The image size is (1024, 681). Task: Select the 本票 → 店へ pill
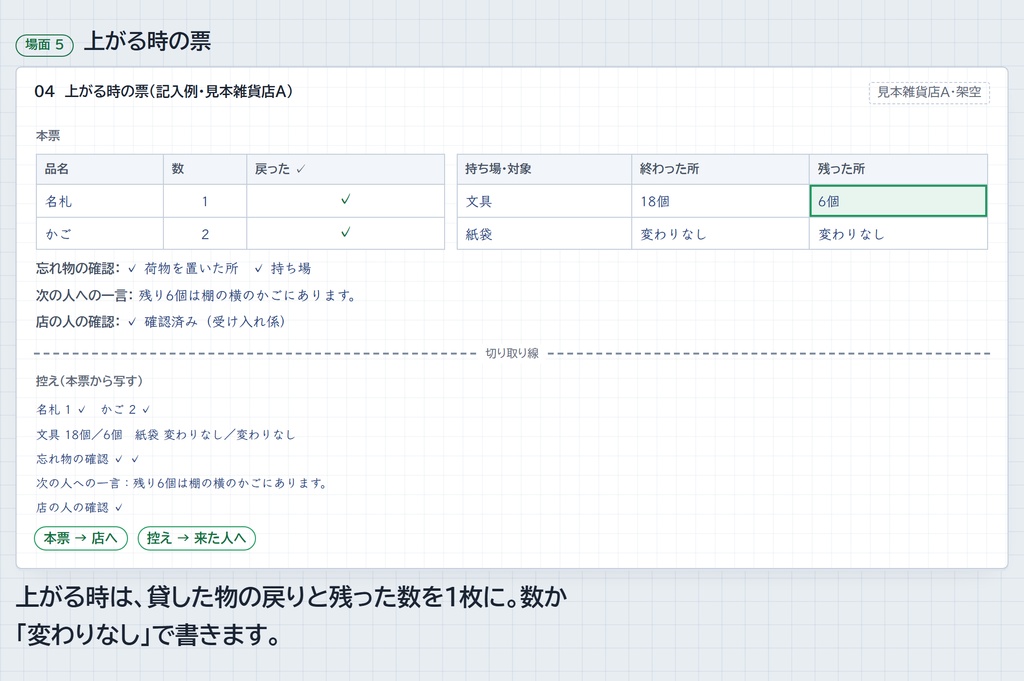(x=80, y=538)
